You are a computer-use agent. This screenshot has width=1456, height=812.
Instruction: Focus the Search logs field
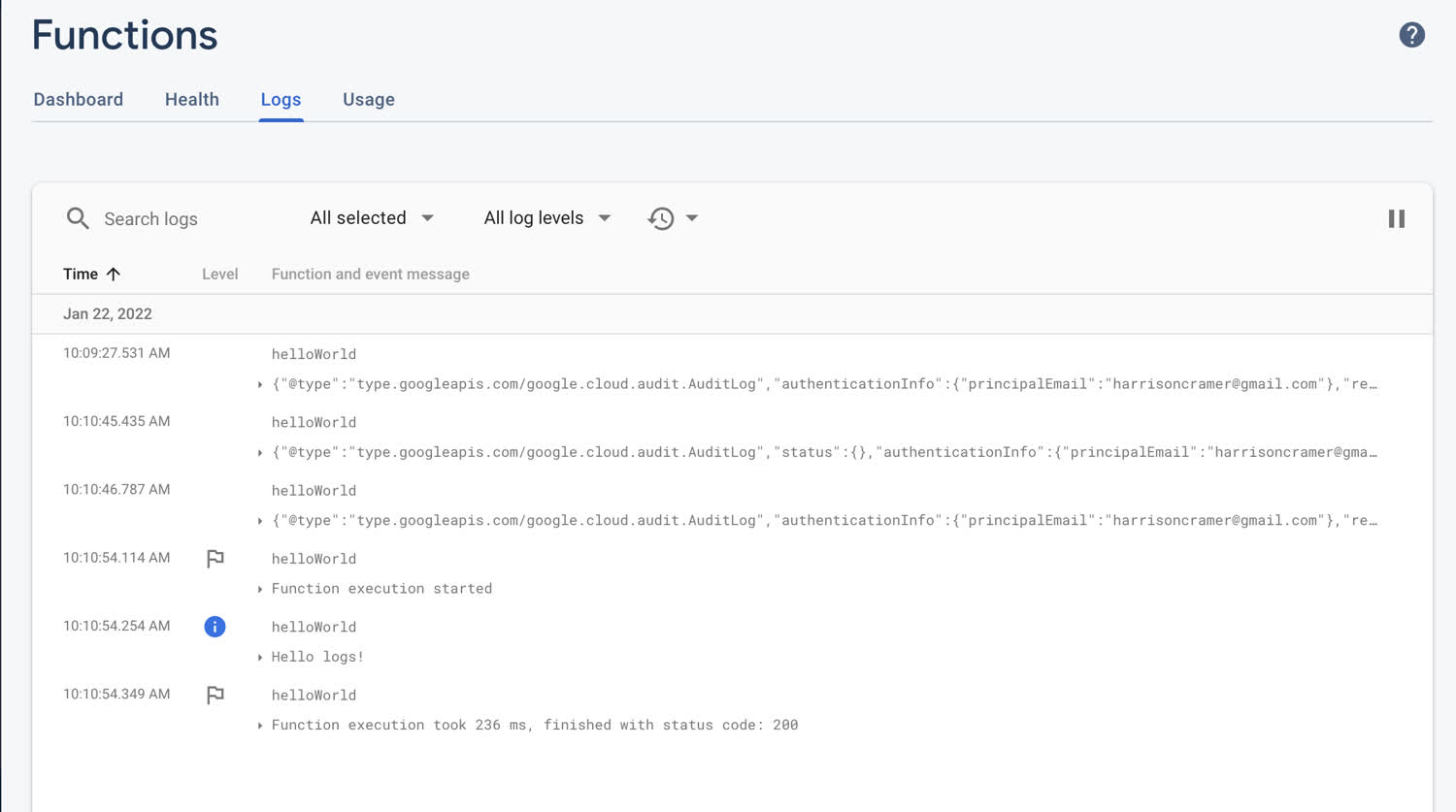click(150, 219)
